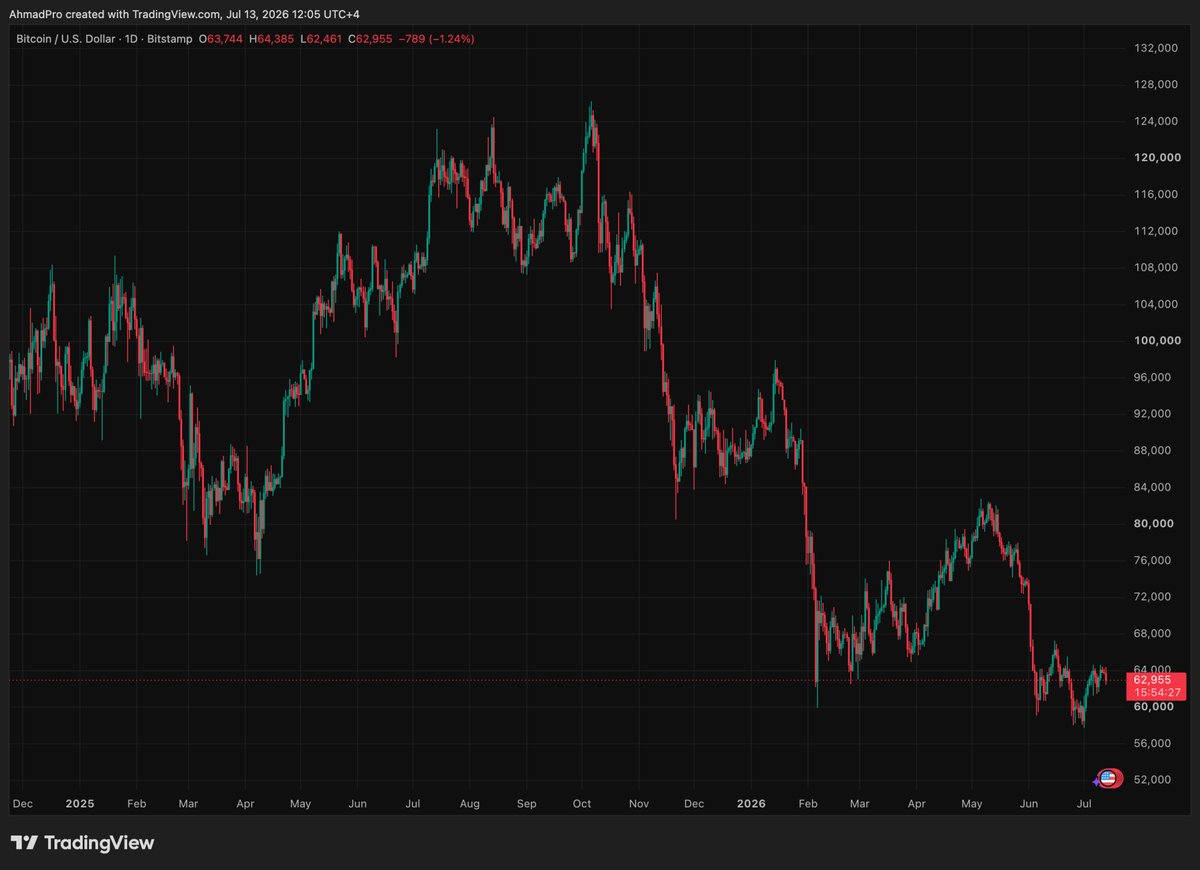
Task: Click the −789 (−1.24%) change value
Action: [436, 39]
